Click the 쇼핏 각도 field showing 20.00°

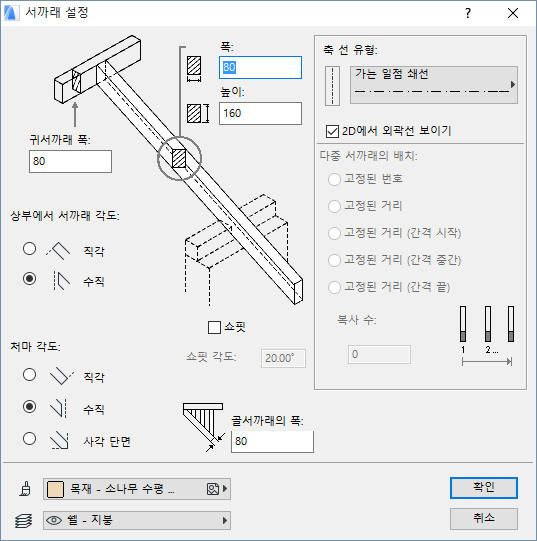[x=283, y=358]
